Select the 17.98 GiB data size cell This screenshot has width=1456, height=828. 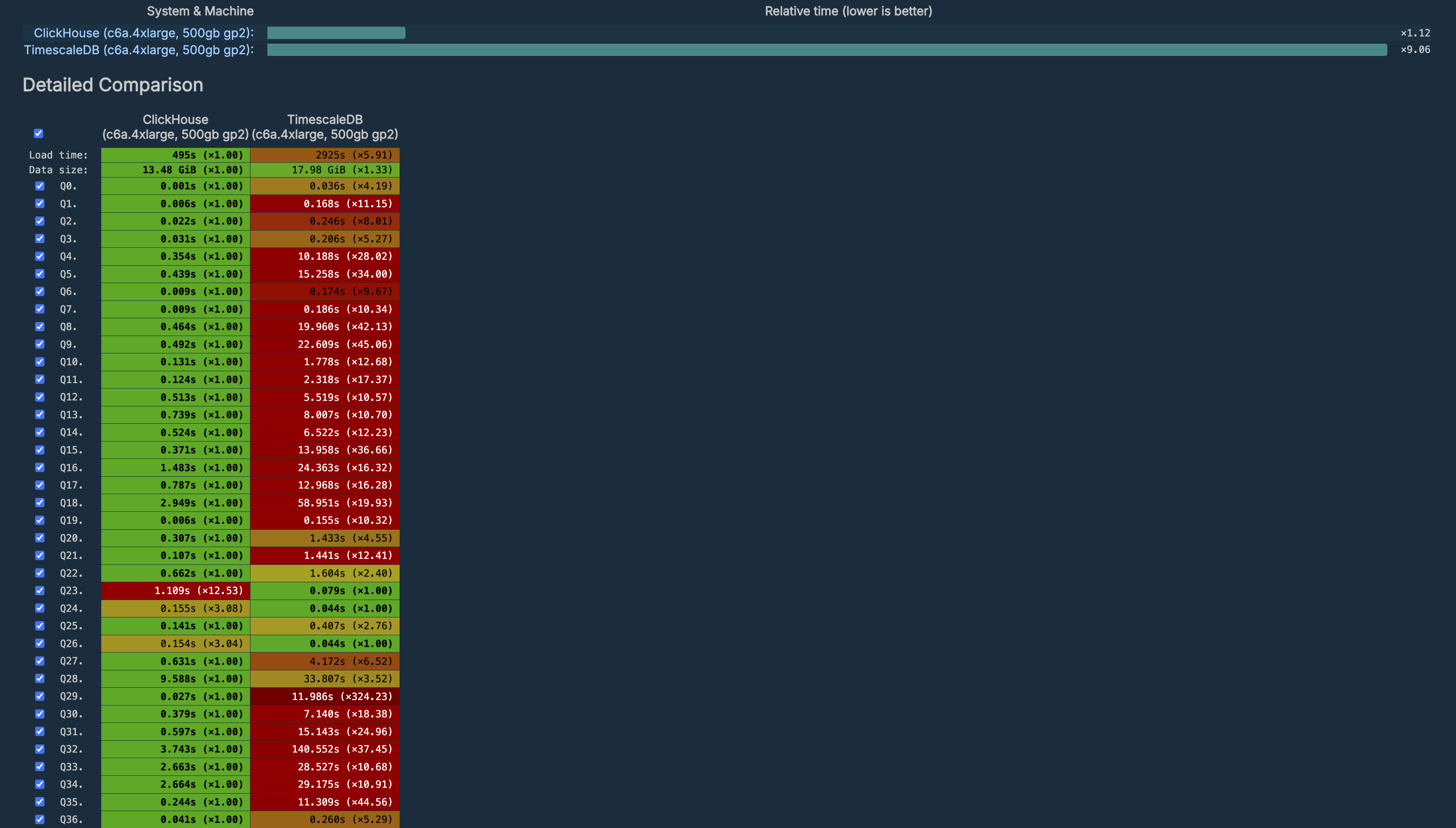click(325, 170)
